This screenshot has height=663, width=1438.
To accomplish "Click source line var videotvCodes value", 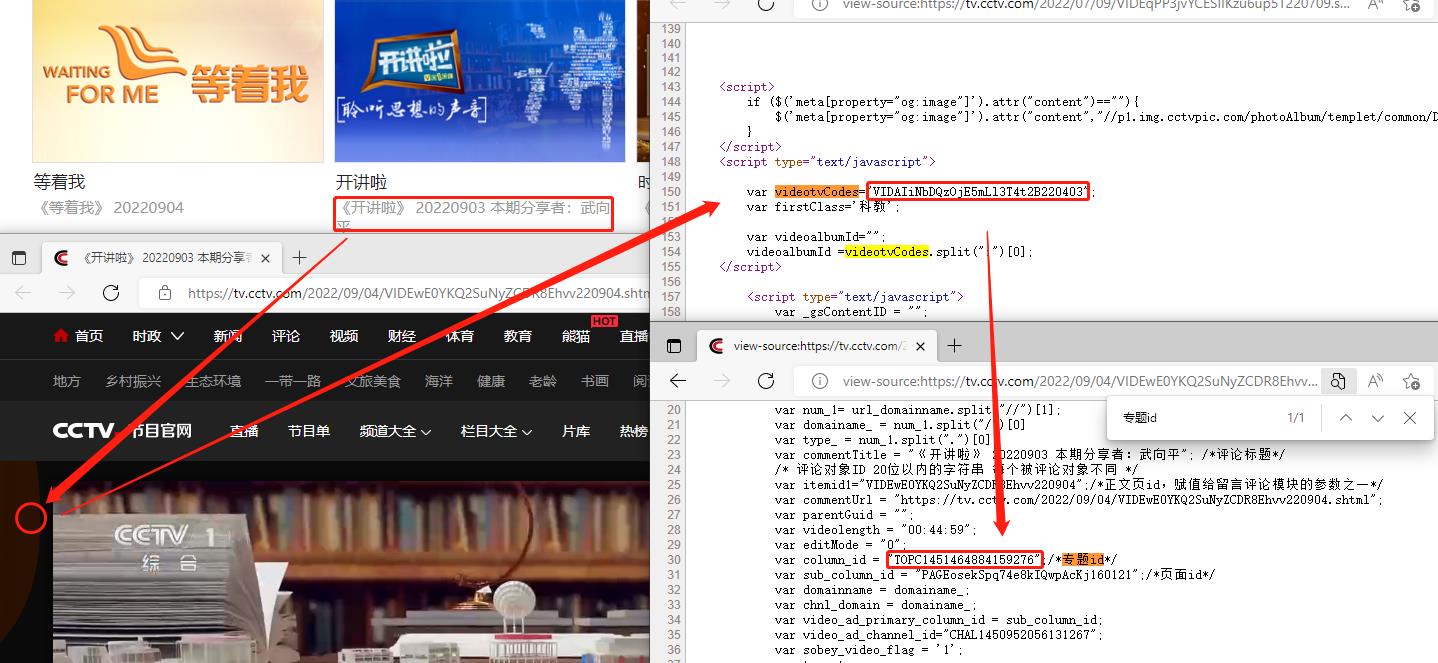I will point(979,192).
